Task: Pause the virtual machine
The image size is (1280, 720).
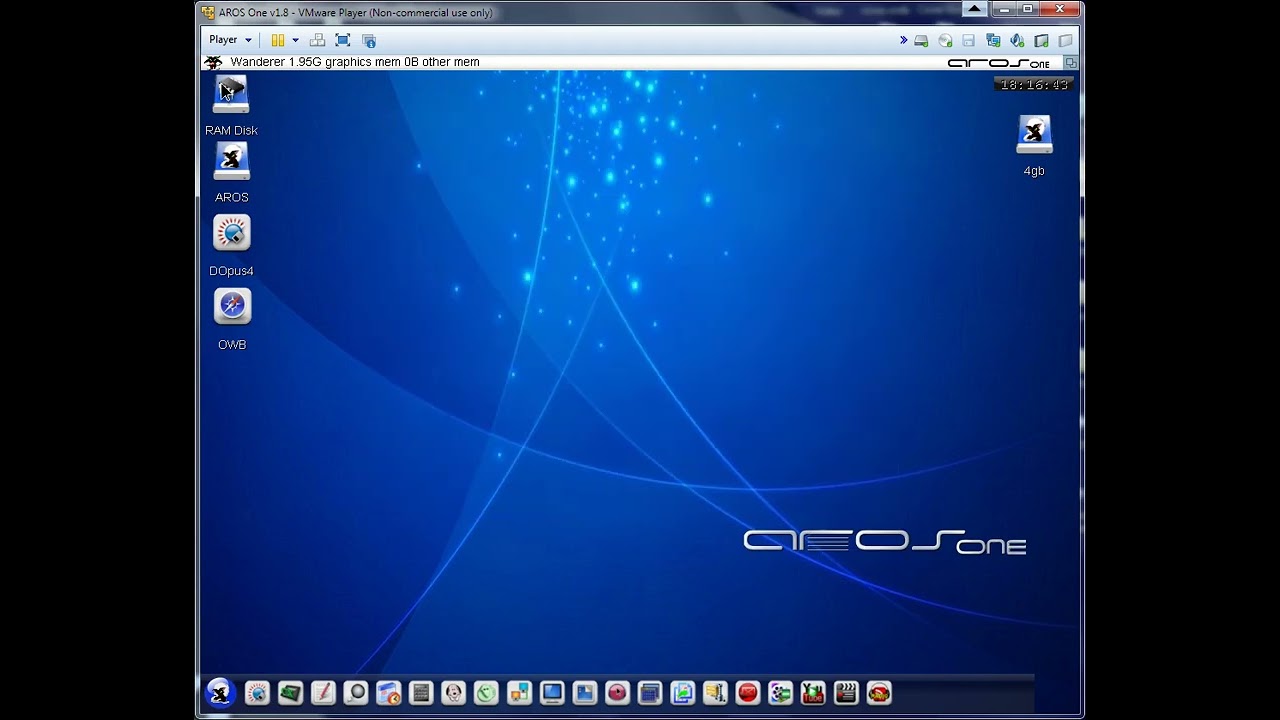Action: point(278,40)
